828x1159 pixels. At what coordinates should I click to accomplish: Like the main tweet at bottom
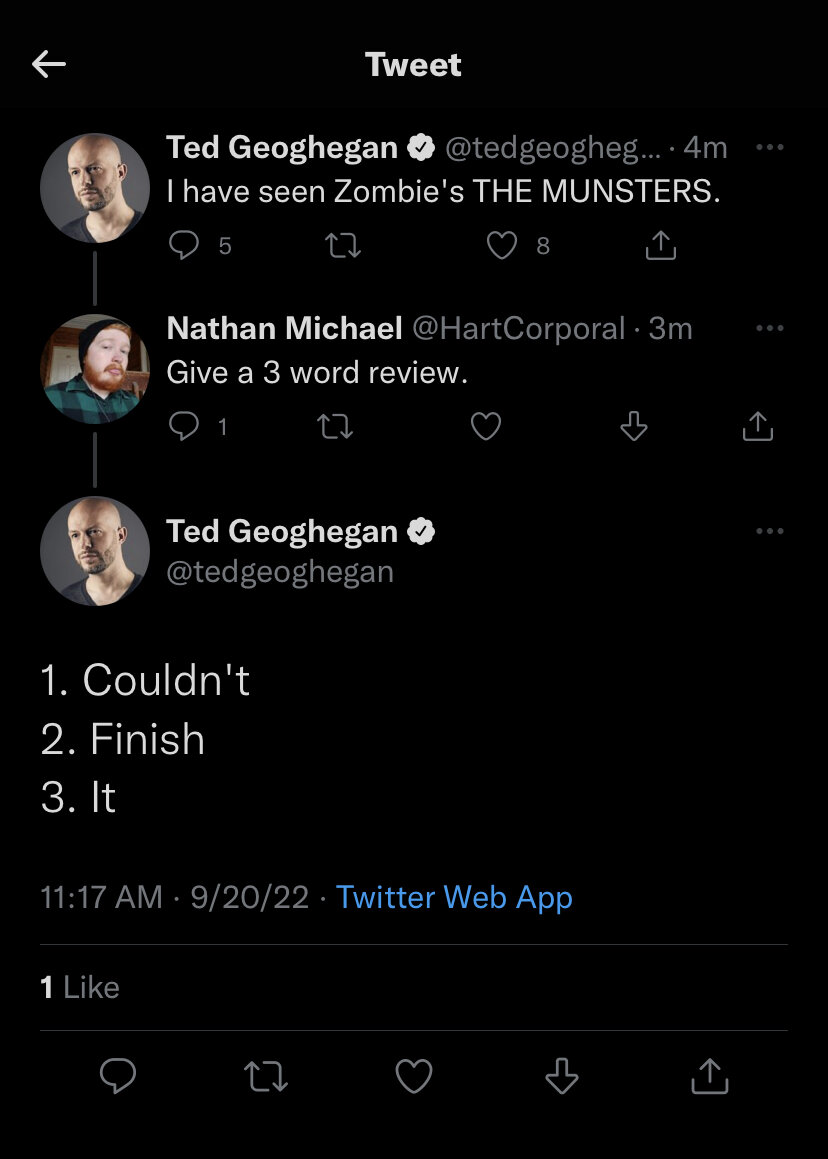[414, 1075]
